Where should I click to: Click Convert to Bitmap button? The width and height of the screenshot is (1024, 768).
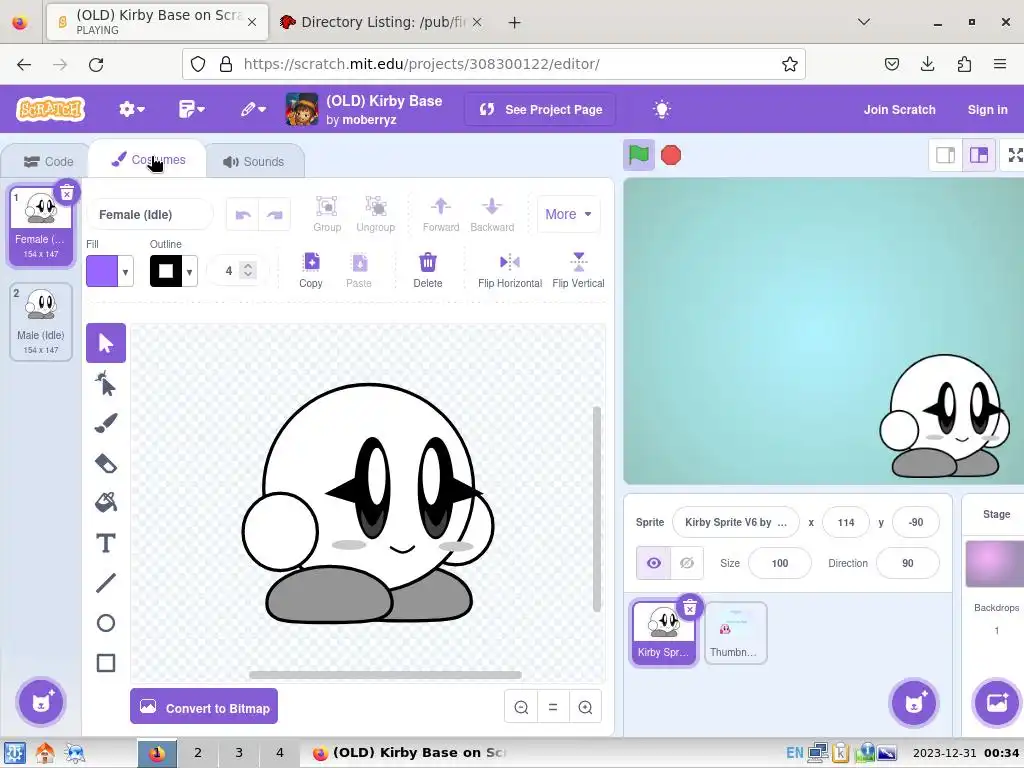[x=204, y=707]
